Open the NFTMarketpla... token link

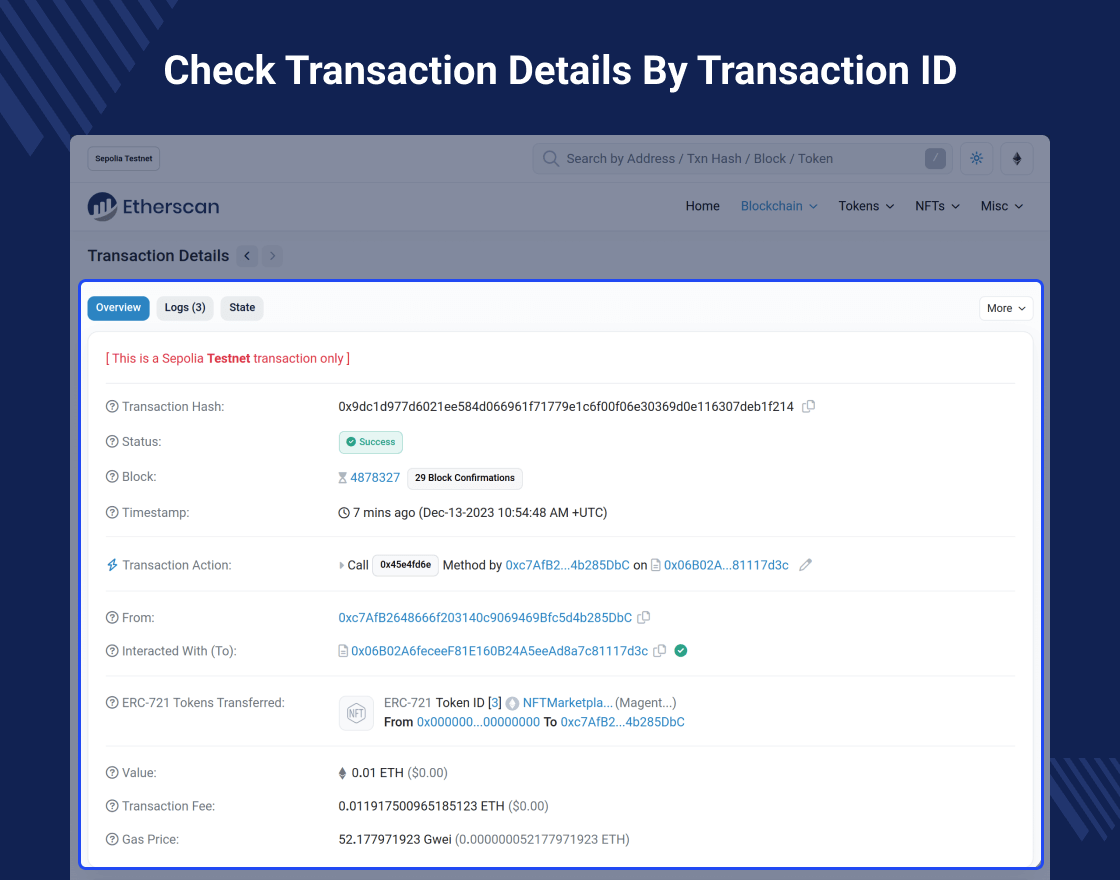click(x=568, y=703)
